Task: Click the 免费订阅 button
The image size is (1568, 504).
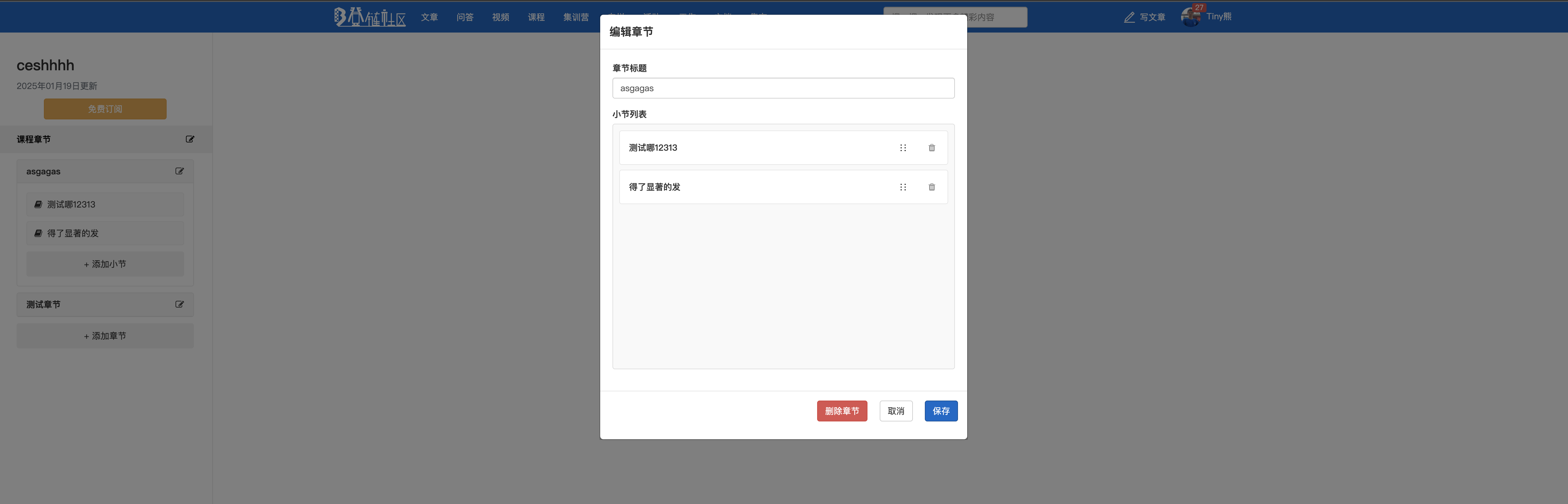Action: [105, 109]
